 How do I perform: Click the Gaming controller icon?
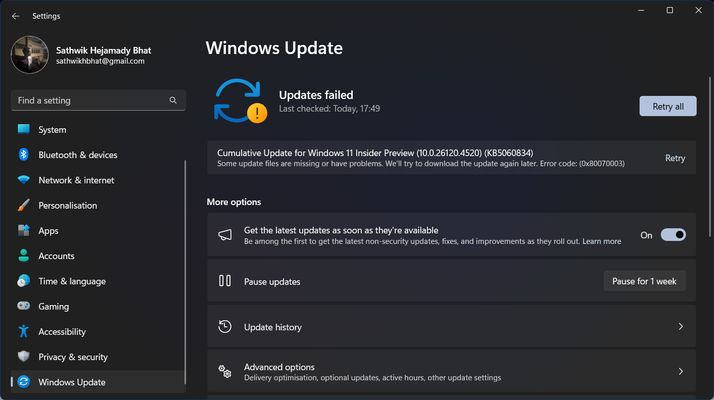pos(24,306)
